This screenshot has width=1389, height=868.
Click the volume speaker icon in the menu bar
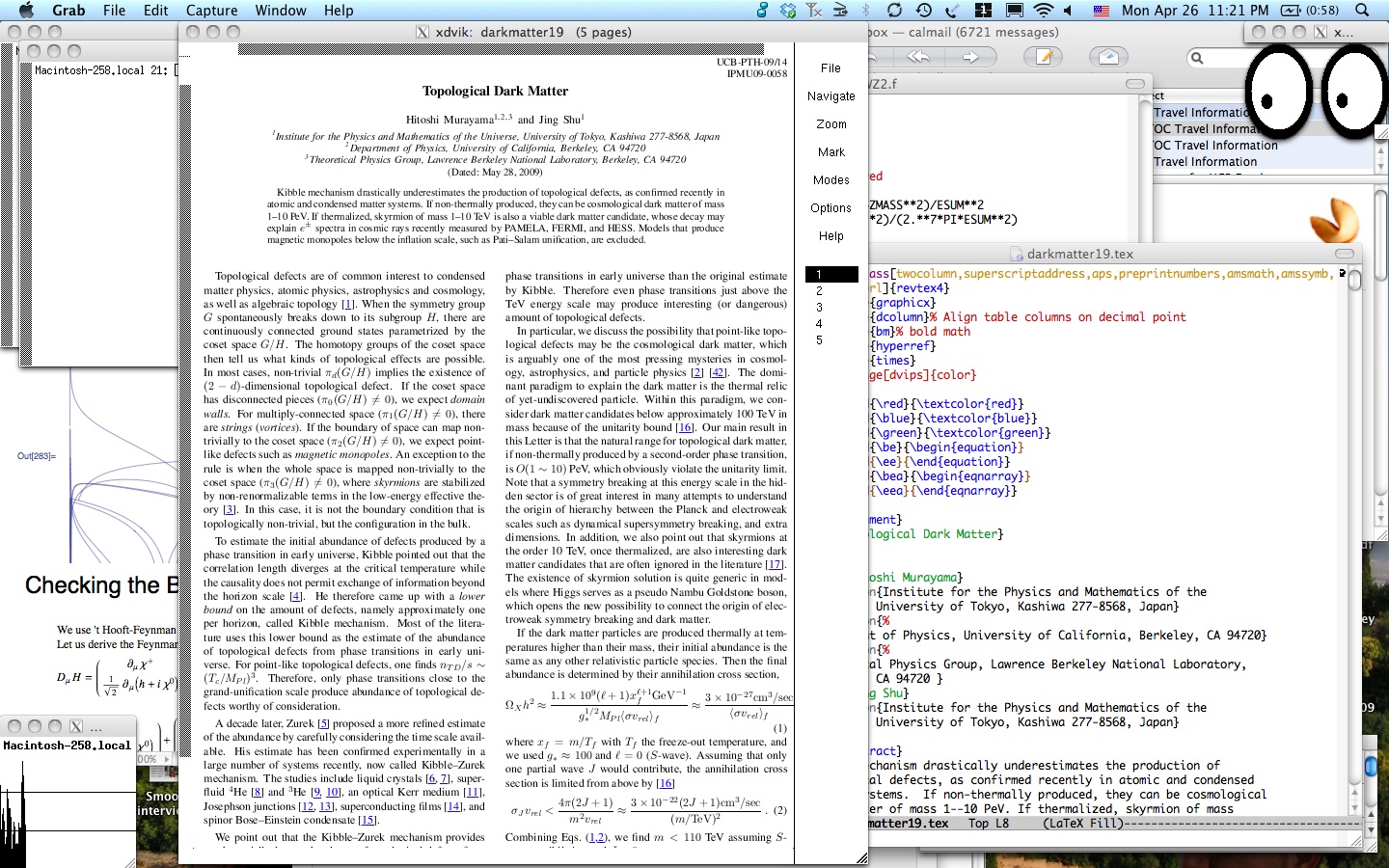pyautogui.click(x=1068, y=10)
